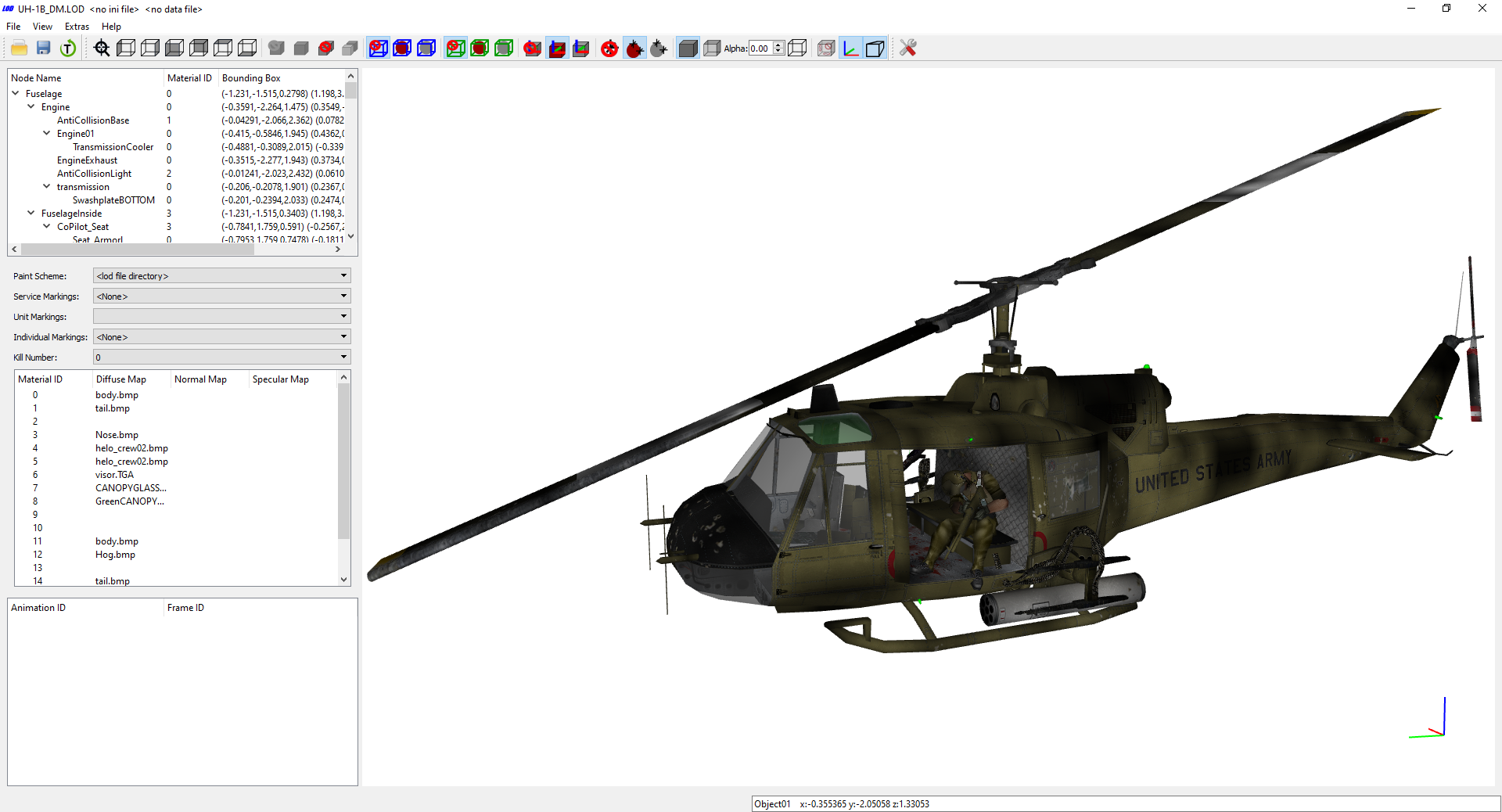Open a LOD file with the folder icon
Viewport: 1502px width, 812px height.
pyautogui.click(x=20, y=49)
